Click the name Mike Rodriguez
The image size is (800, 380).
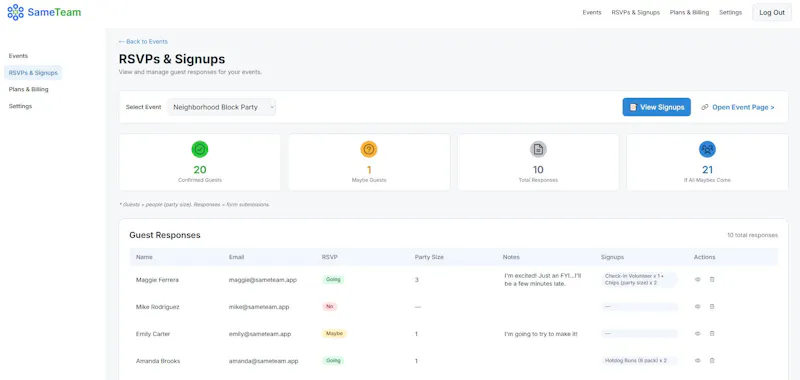(x=157, y=307)
